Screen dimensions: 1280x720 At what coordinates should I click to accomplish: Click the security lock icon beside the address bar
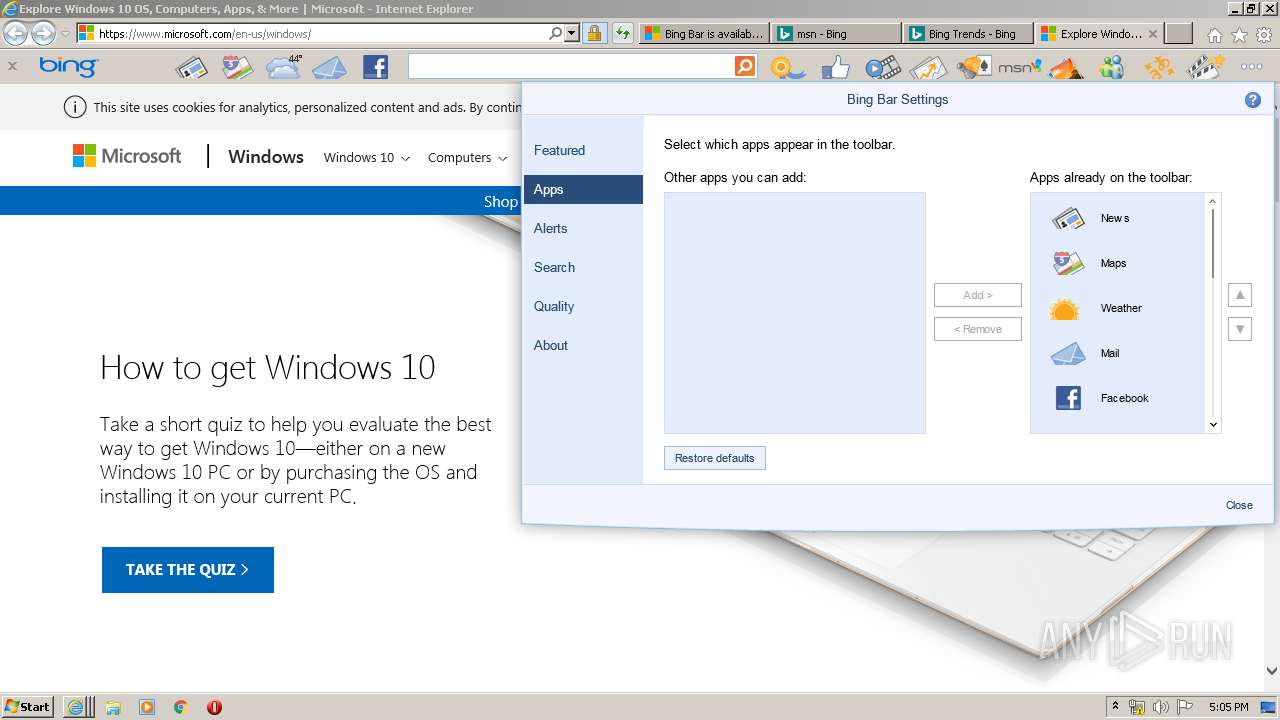pyautogui.click(x=594, y=33)
